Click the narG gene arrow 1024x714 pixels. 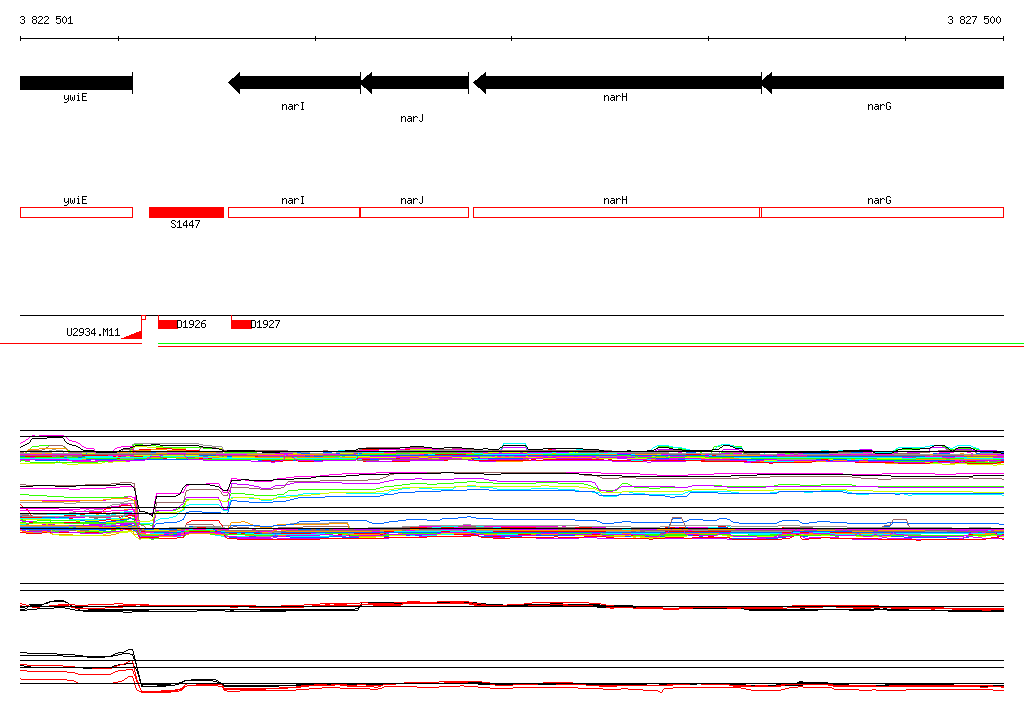coord(882,83)
